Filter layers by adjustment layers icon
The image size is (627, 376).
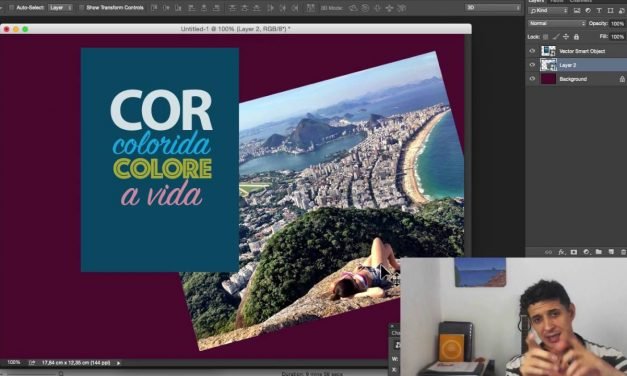coord(588,11)
